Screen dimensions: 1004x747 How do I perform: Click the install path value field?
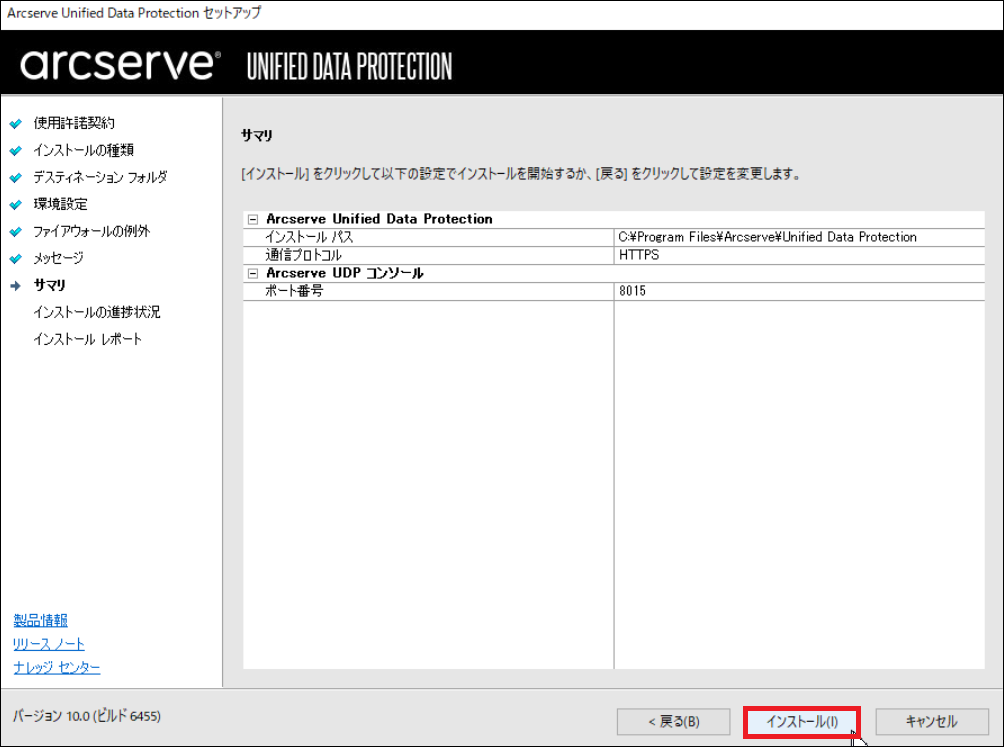pos(767,237)
